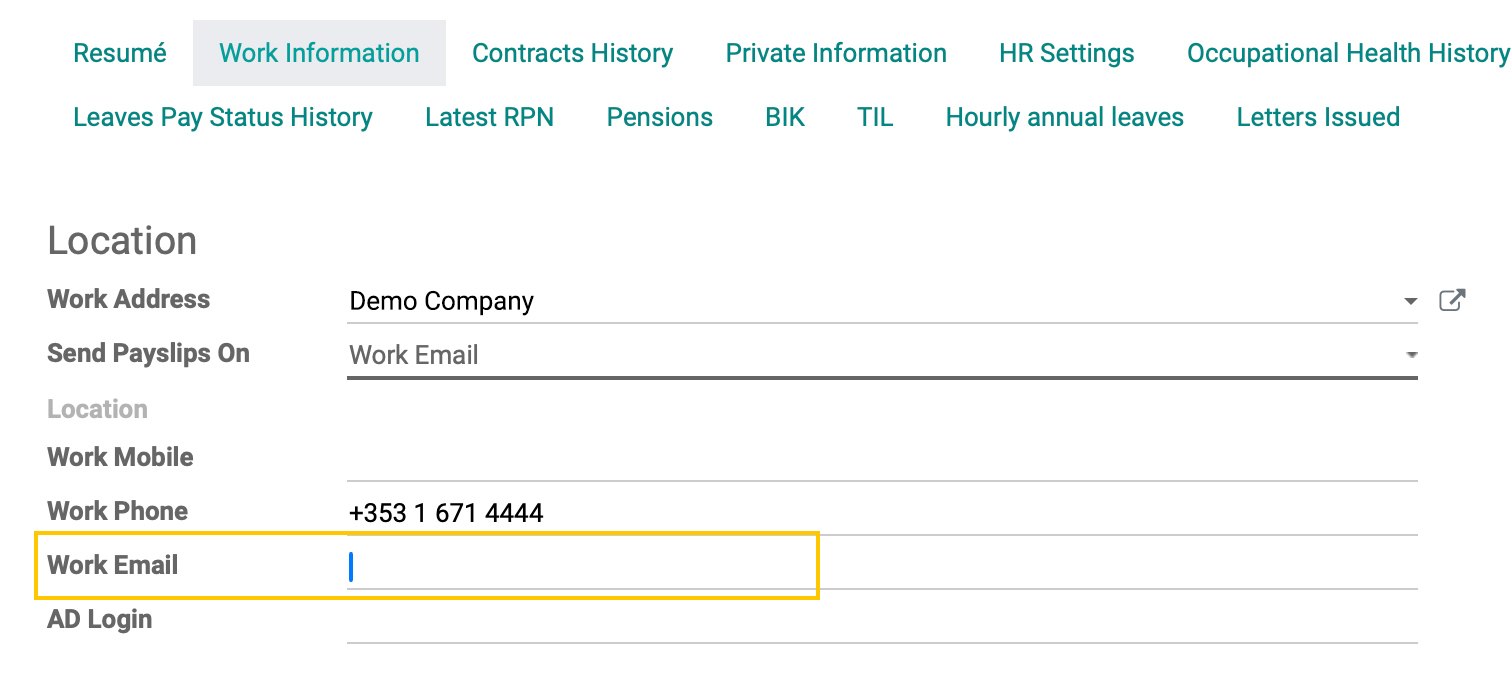The height and width of the screenshot is (688, 1512).
Task: Open the Work Address external link icon
Action: pyautogui.click(x=1452, y=300)
